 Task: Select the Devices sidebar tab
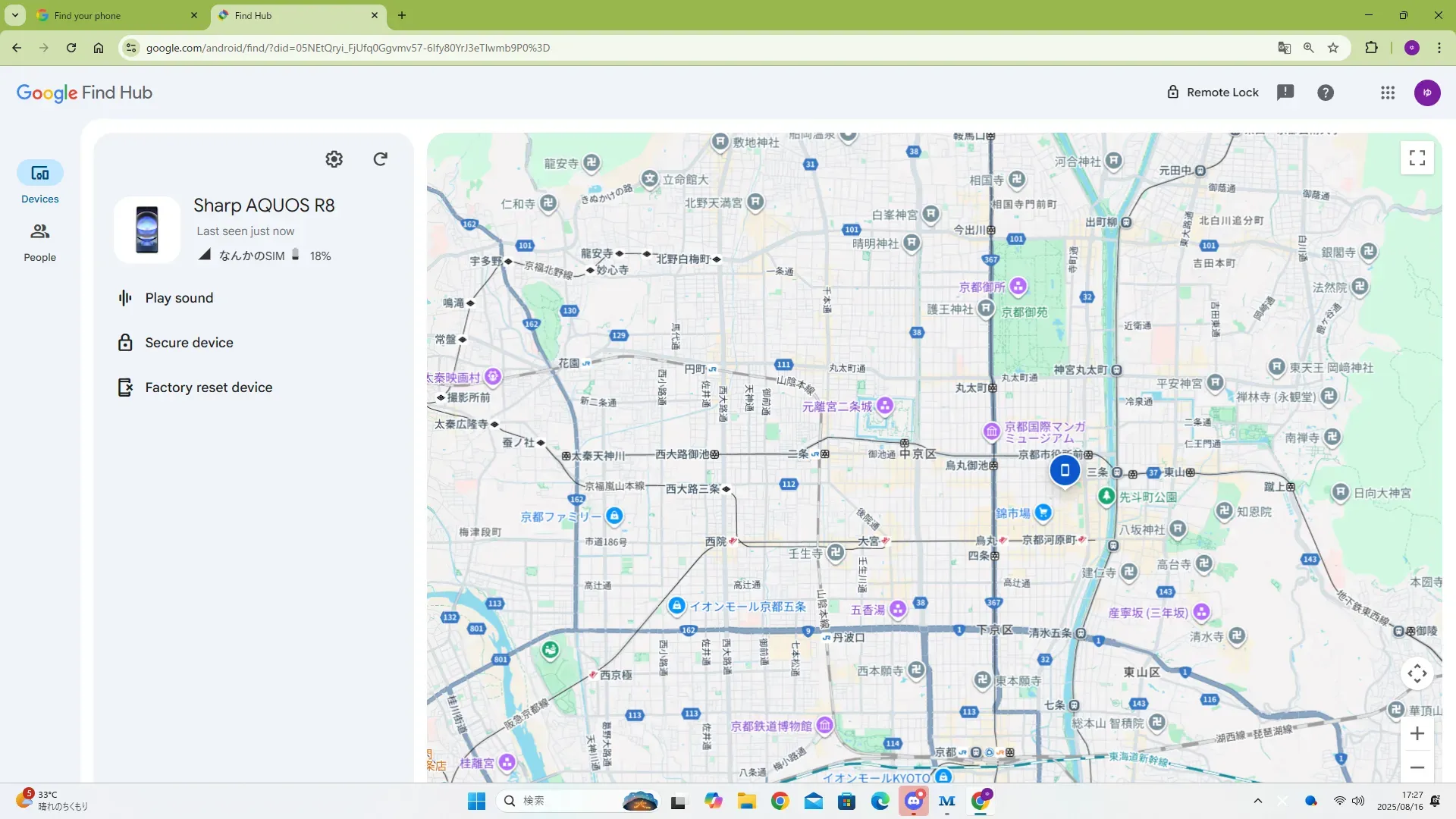(39, 182)
